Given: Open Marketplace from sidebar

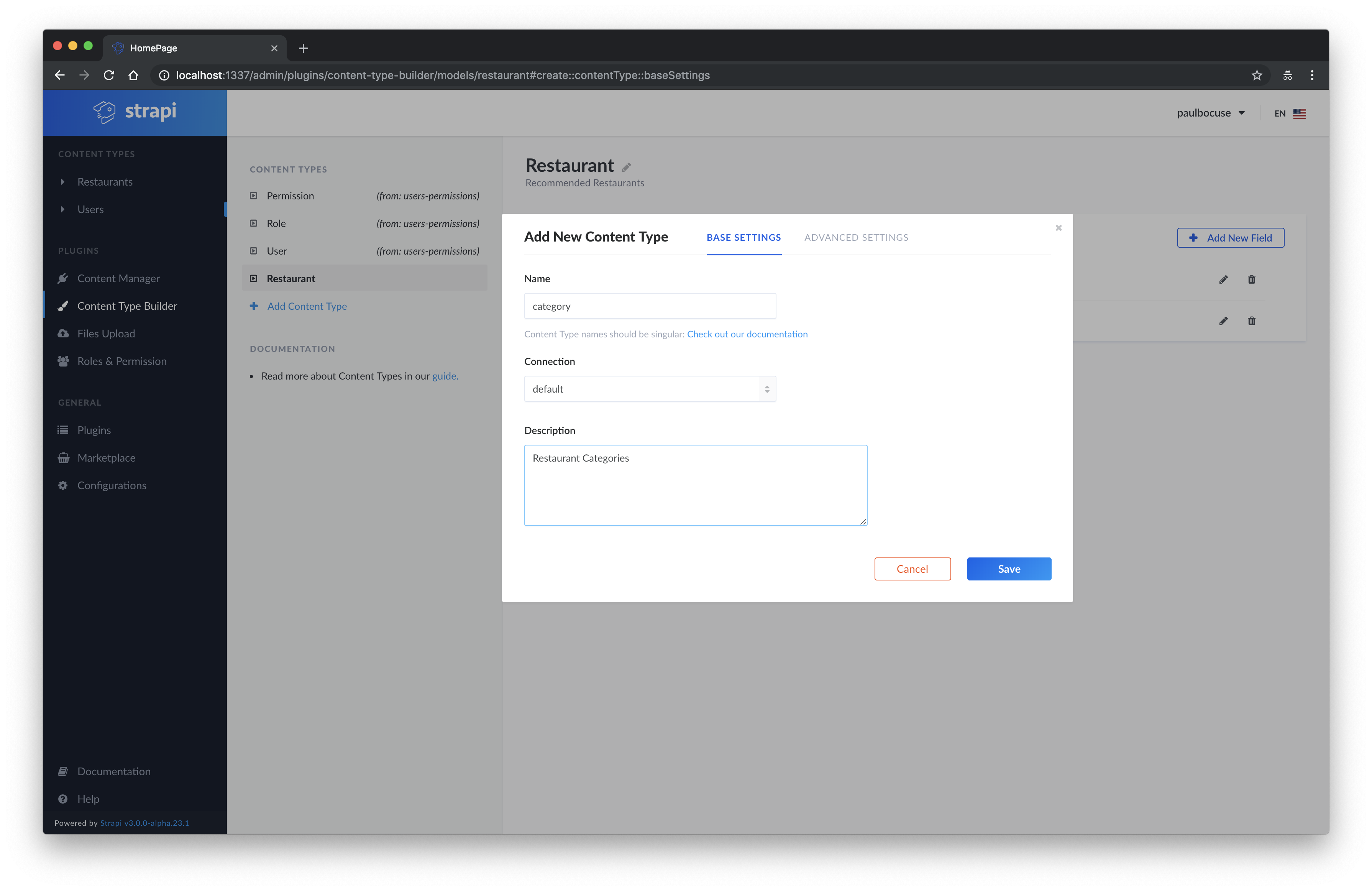Looking at the screenshot, I should [x=106, y=458].
